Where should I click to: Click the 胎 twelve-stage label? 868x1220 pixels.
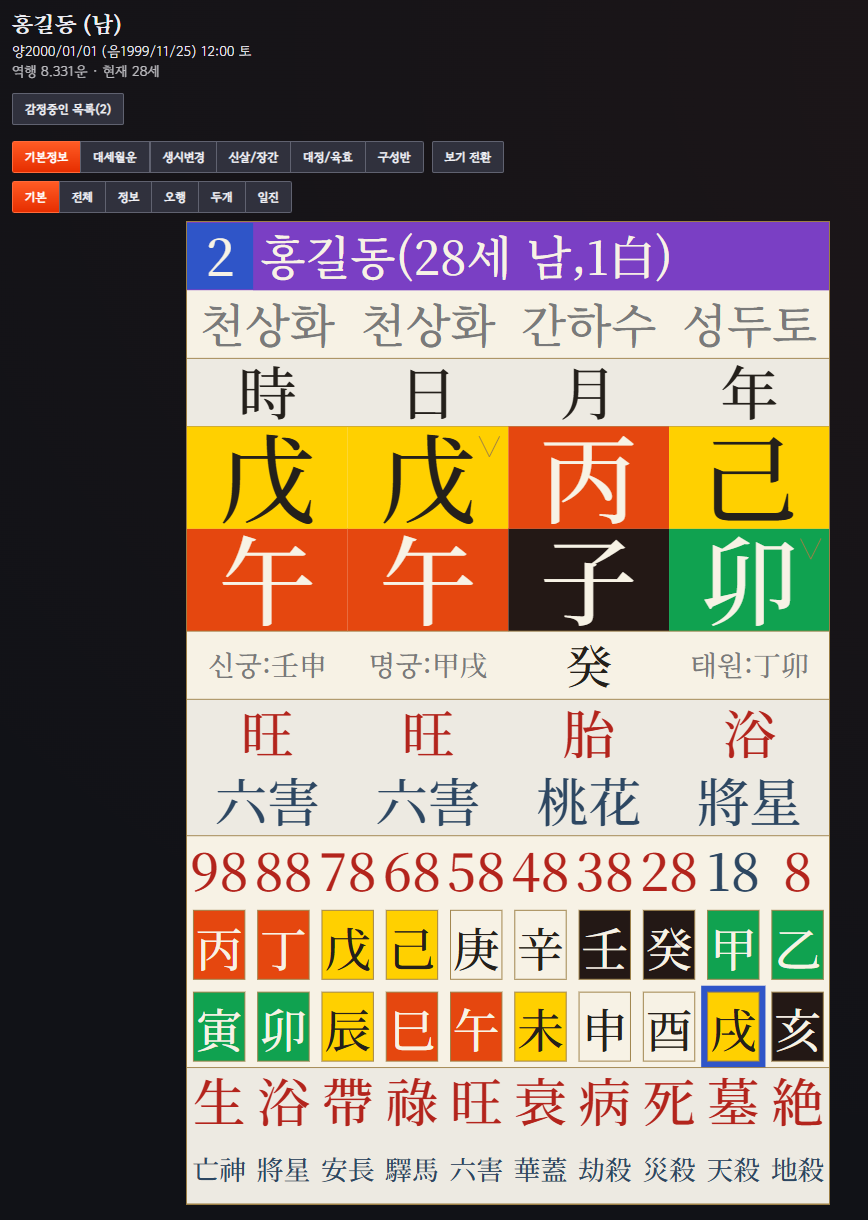(588, 735)
